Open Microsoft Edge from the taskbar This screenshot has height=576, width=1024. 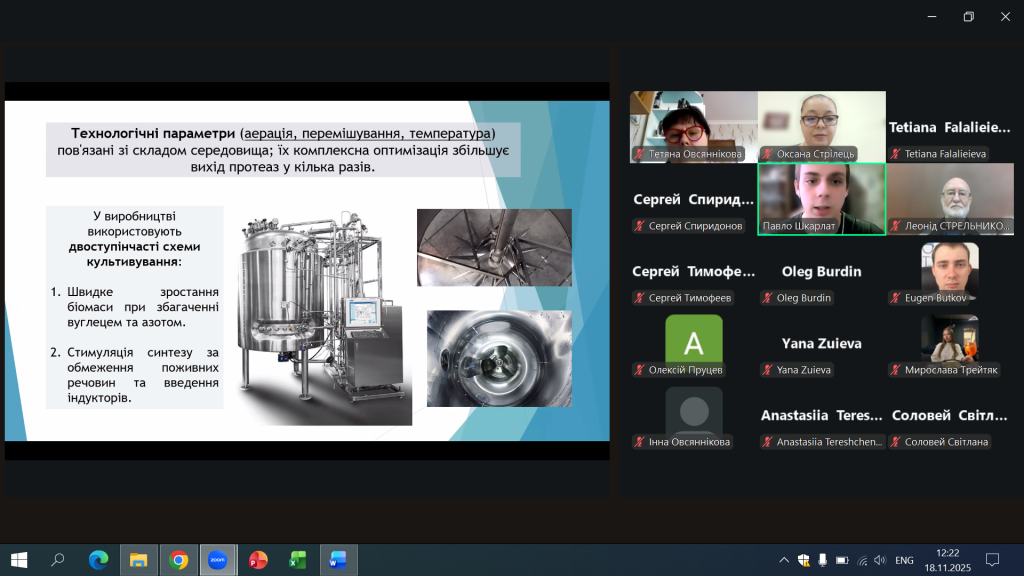[x=98, y=560]
